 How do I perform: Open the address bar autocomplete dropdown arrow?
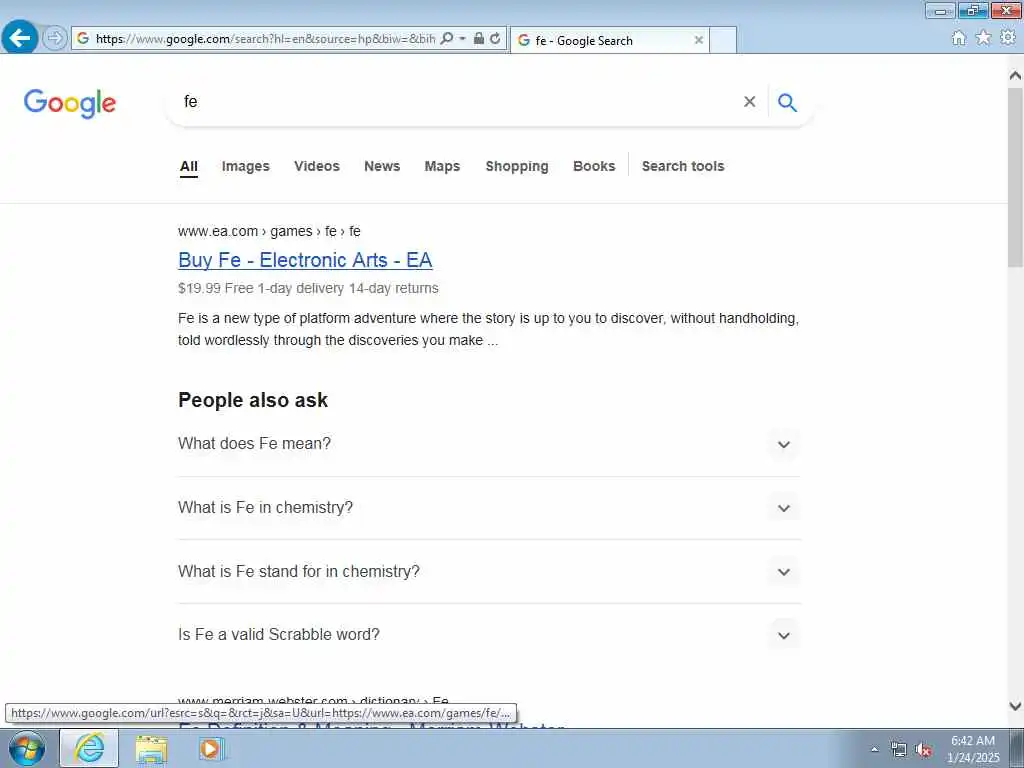click(x=462, y=39)
